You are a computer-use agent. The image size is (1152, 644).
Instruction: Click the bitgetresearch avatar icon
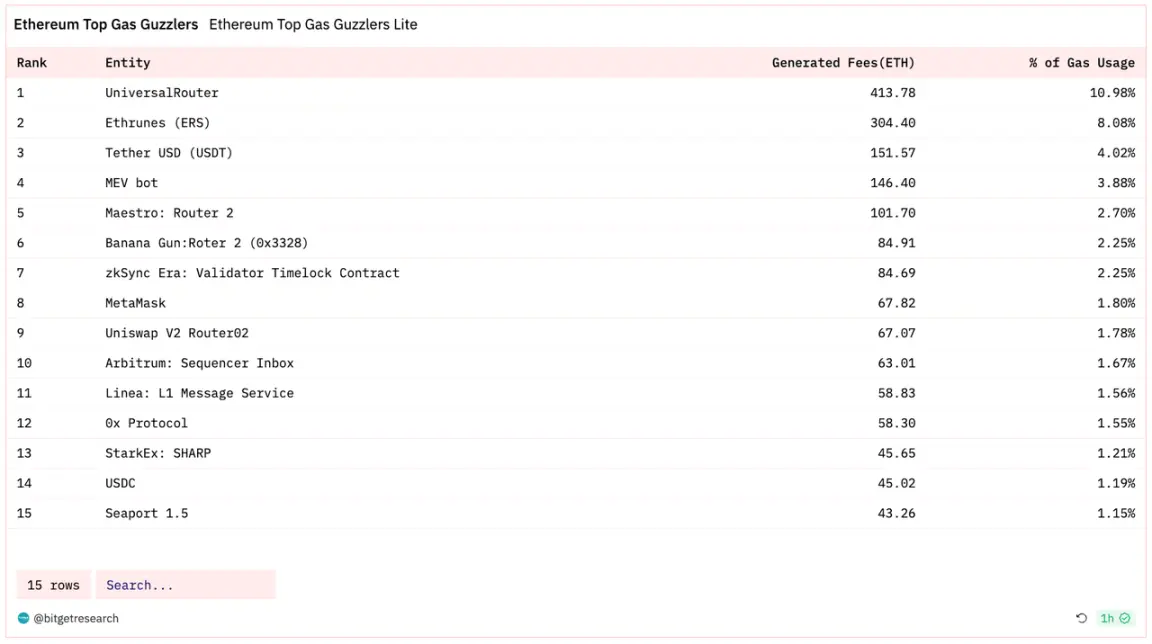pyautogui.click(x=24, y=618)
